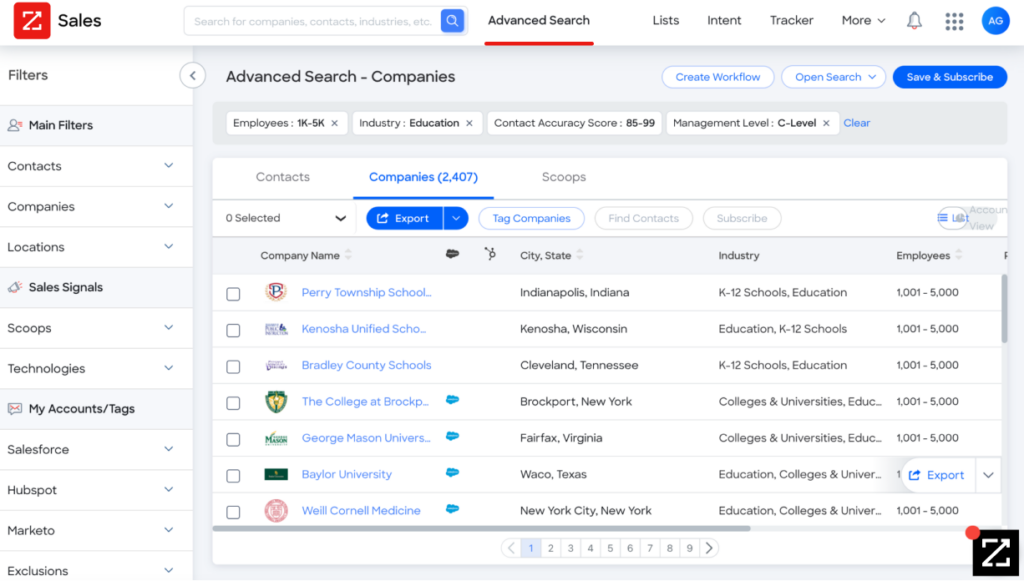Viewport: 1024px width, 581px height.
Task: Check the Kenosha Unified School row checkbox
Action: [x=233, y=330]
